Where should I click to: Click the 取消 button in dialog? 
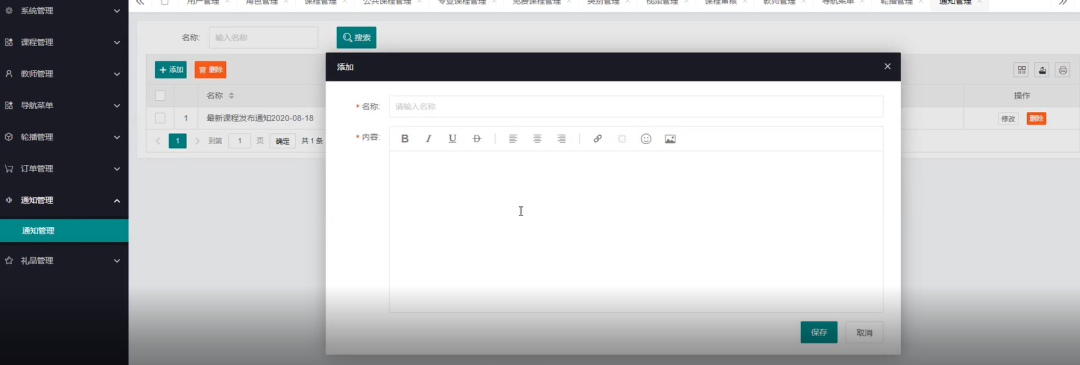point(864,332)
